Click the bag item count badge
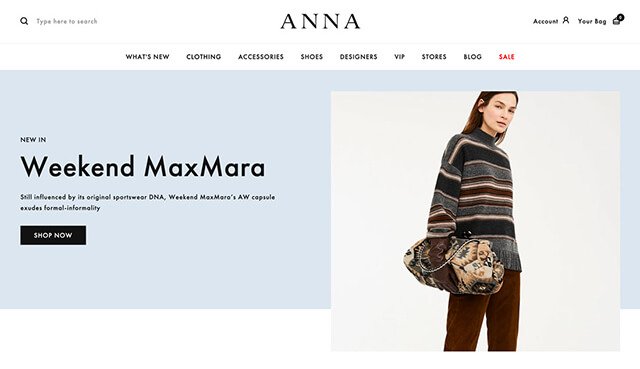The height and width of the screenshot is (369, 640). (620, 17)
